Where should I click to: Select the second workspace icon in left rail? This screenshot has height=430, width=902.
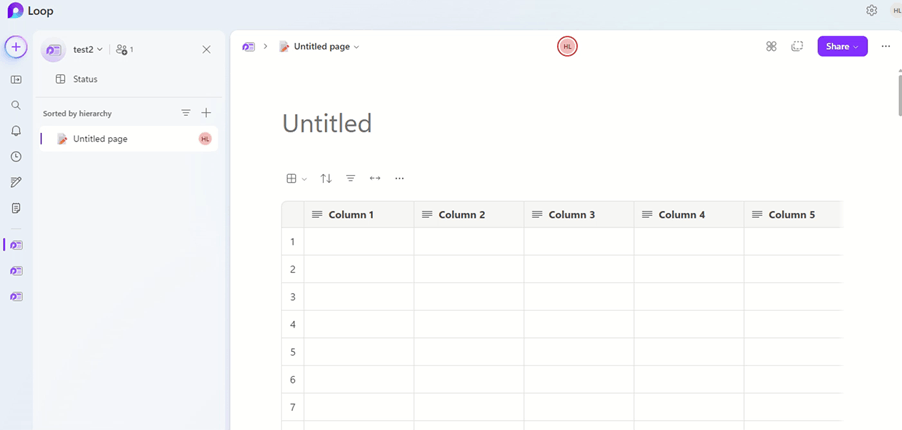16,271
